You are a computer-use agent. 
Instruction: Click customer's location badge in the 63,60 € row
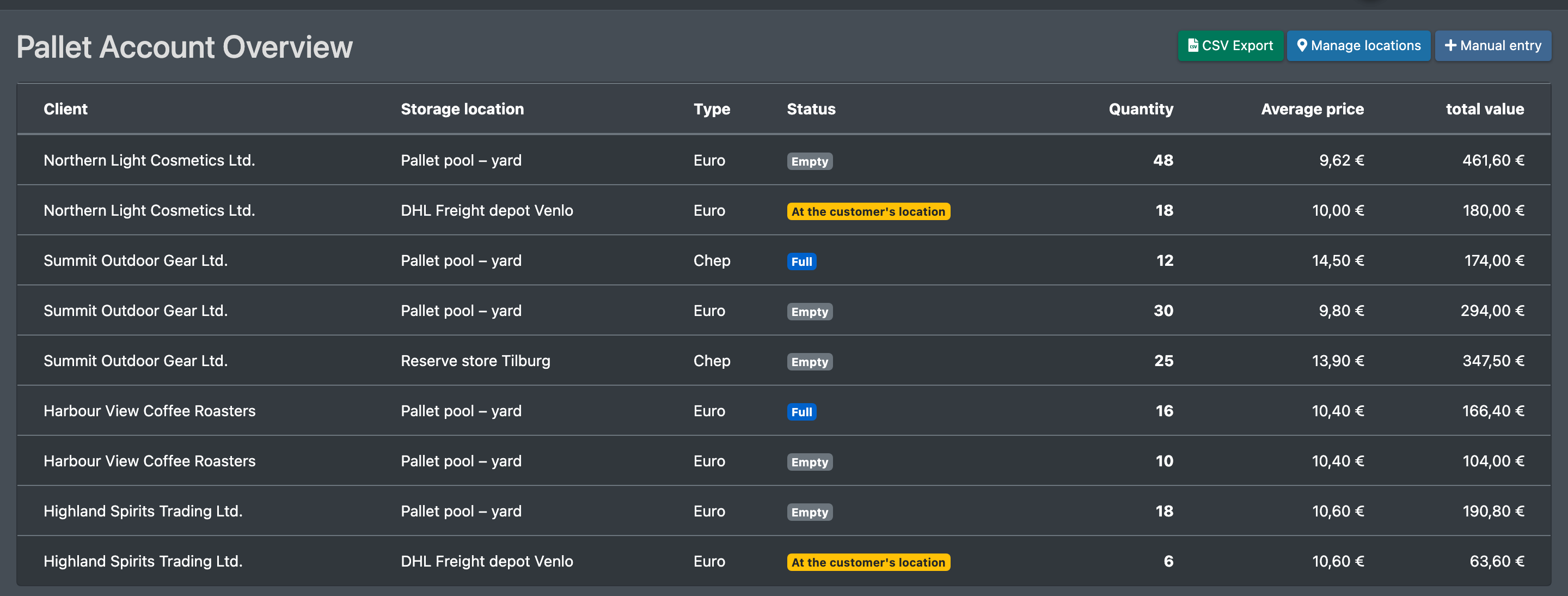(x=868, y=562)
